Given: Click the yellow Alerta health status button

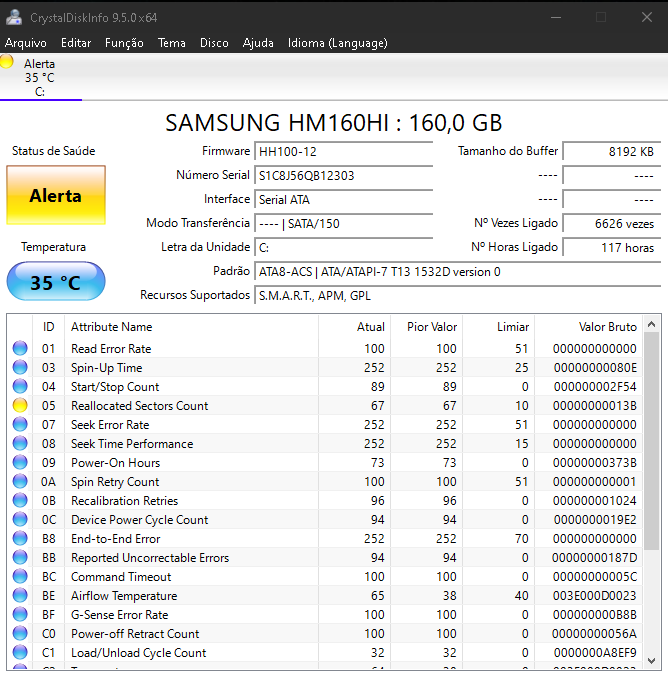Looking at the screenshot, I should point(56,195).
